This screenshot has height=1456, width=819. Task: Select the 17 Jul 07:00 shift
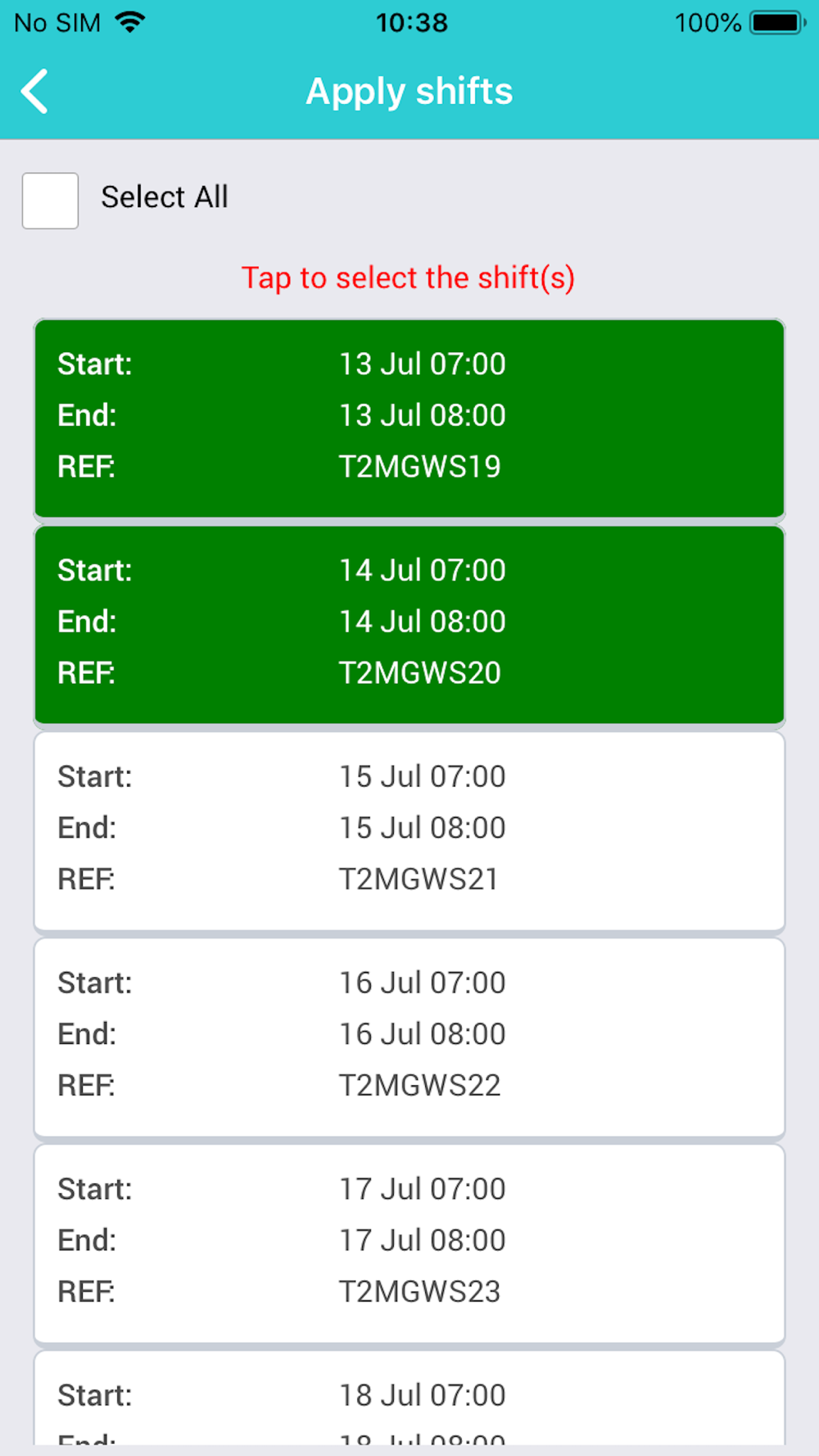pos(409,1244)
